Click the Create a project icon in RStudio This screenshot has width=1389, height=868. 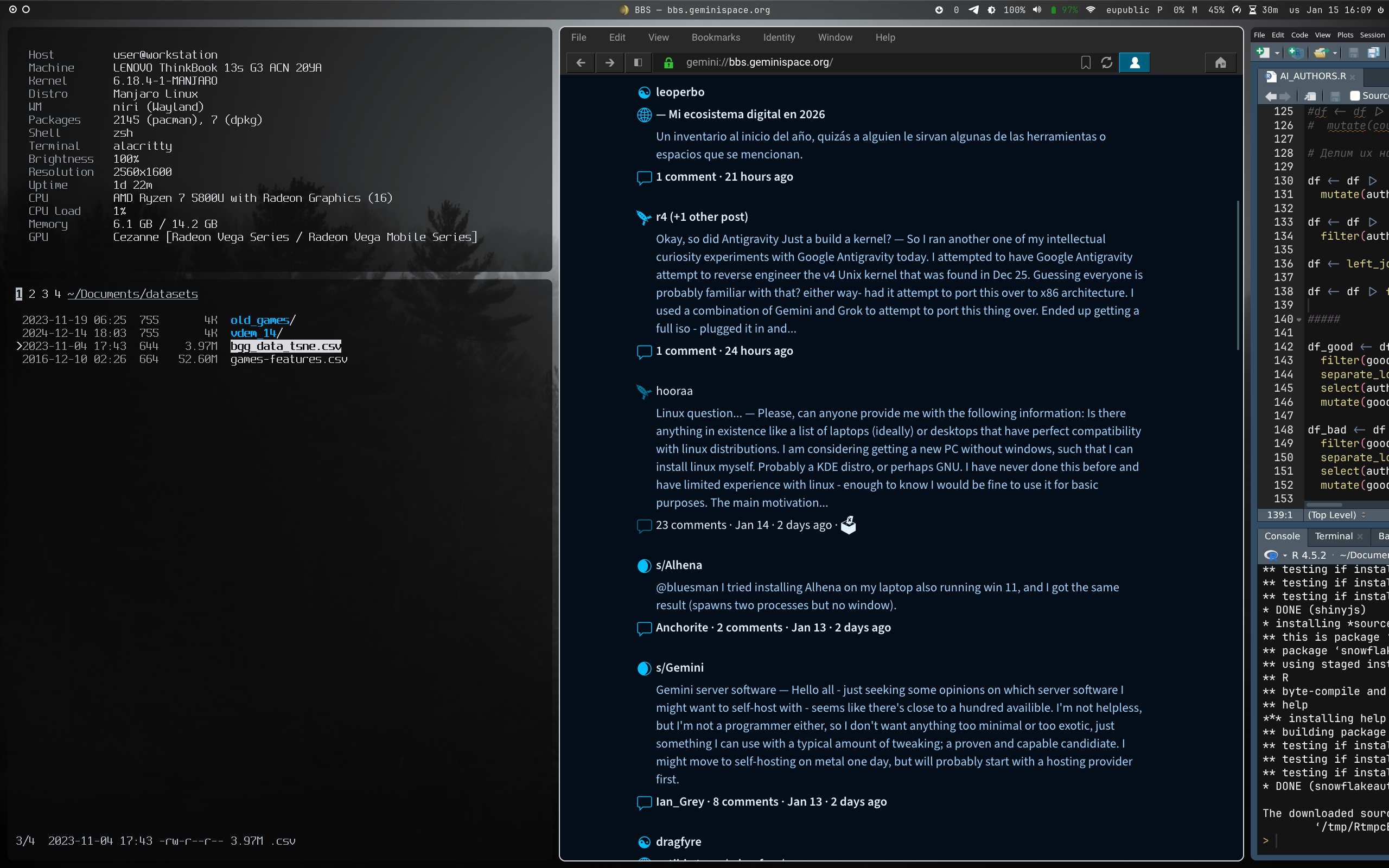pyautogui.click(x=1296, y=53)
